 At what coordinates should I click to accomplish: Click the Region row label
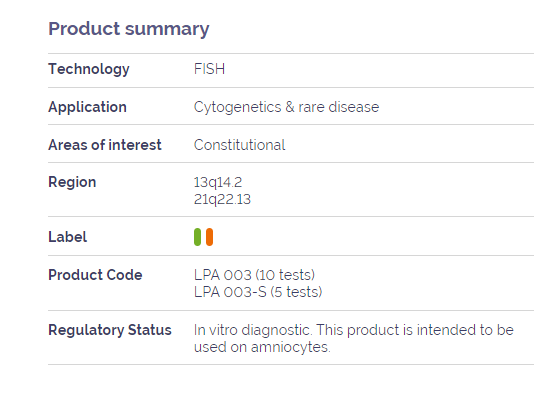[x=72, y=182]
